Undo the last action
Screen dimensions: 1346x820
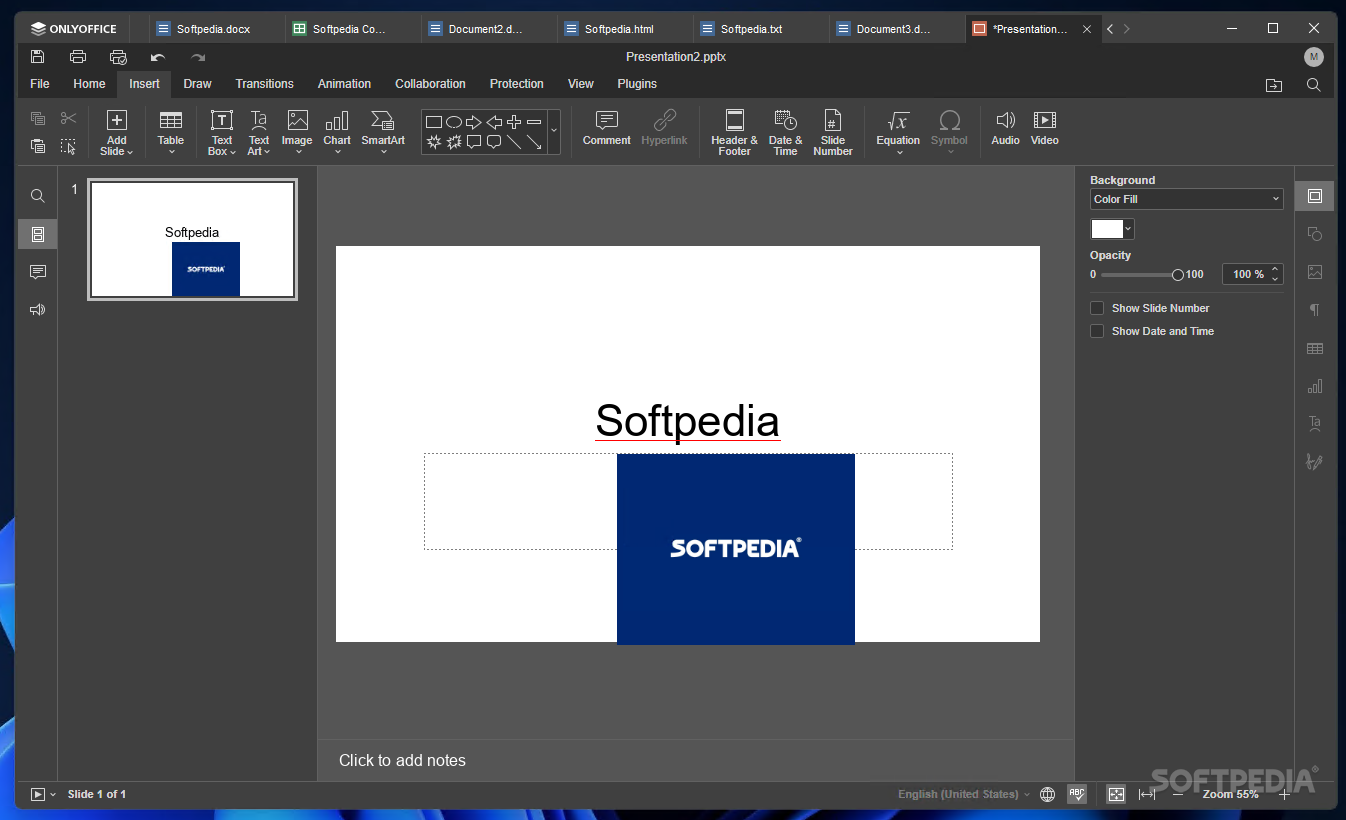click(158, 57)
